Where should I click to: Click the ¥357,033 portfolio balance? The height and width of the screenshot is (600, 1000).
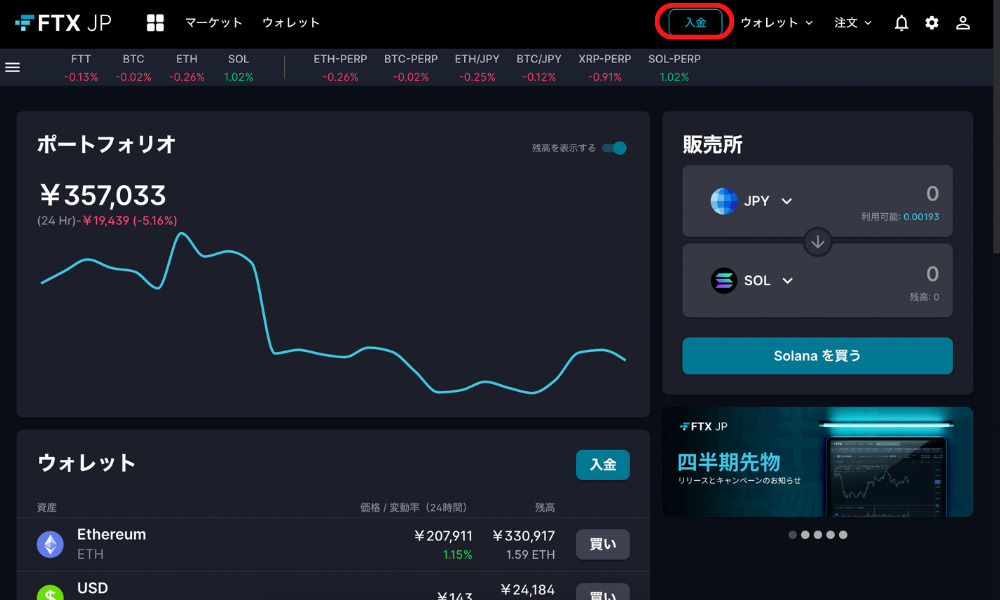tap(103, 195)
